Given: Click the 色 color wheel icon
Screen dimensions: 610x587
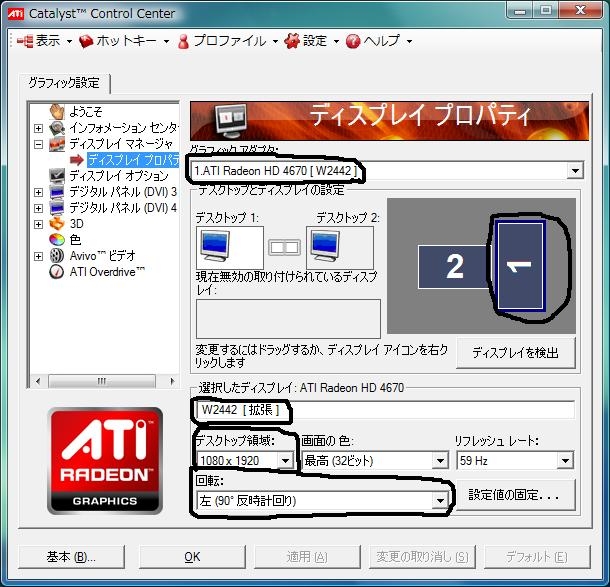Looking at the screenshot, I should click(x=57, y=240).
